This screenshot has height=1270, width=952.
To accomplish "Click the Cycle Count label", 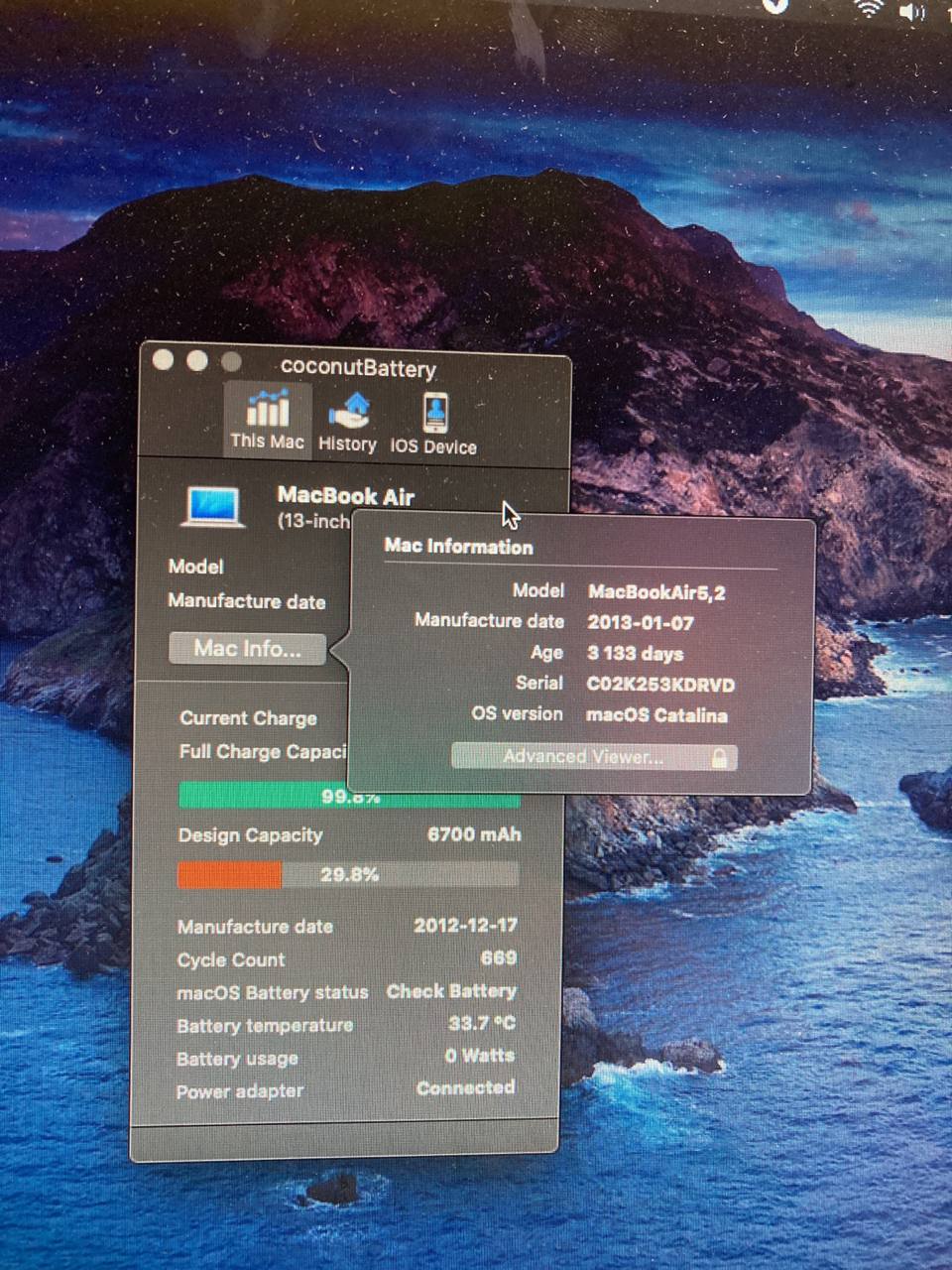I will [231, 959].
